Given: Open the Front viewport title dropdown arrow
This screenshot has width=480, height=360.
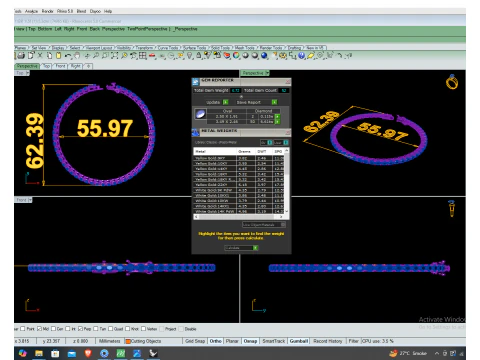Looking at the screenshot, I should pyautogui.click(x=30, y=200).
